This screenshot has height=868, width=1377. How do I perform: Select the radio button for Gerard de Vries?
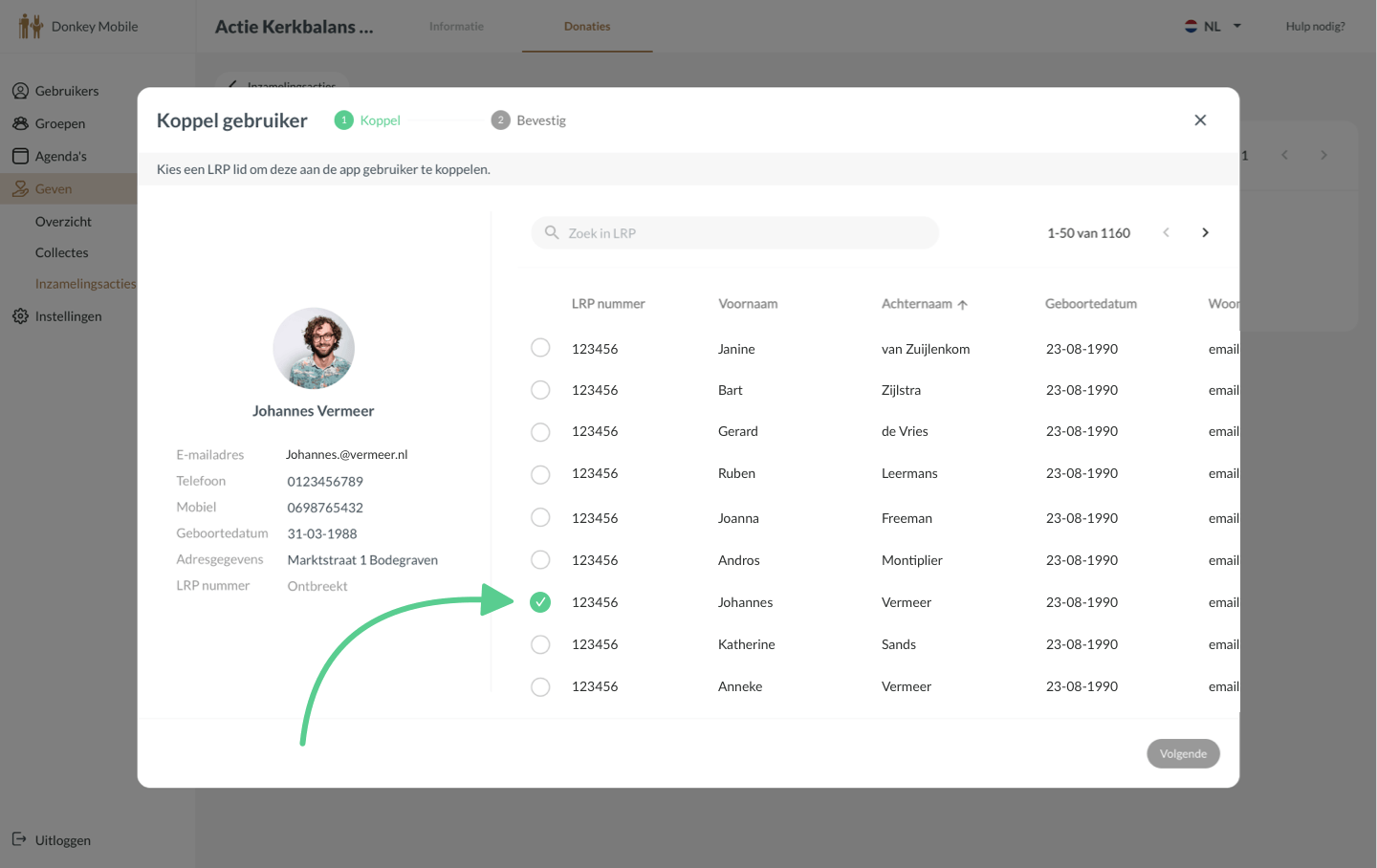tap(540, 432)
